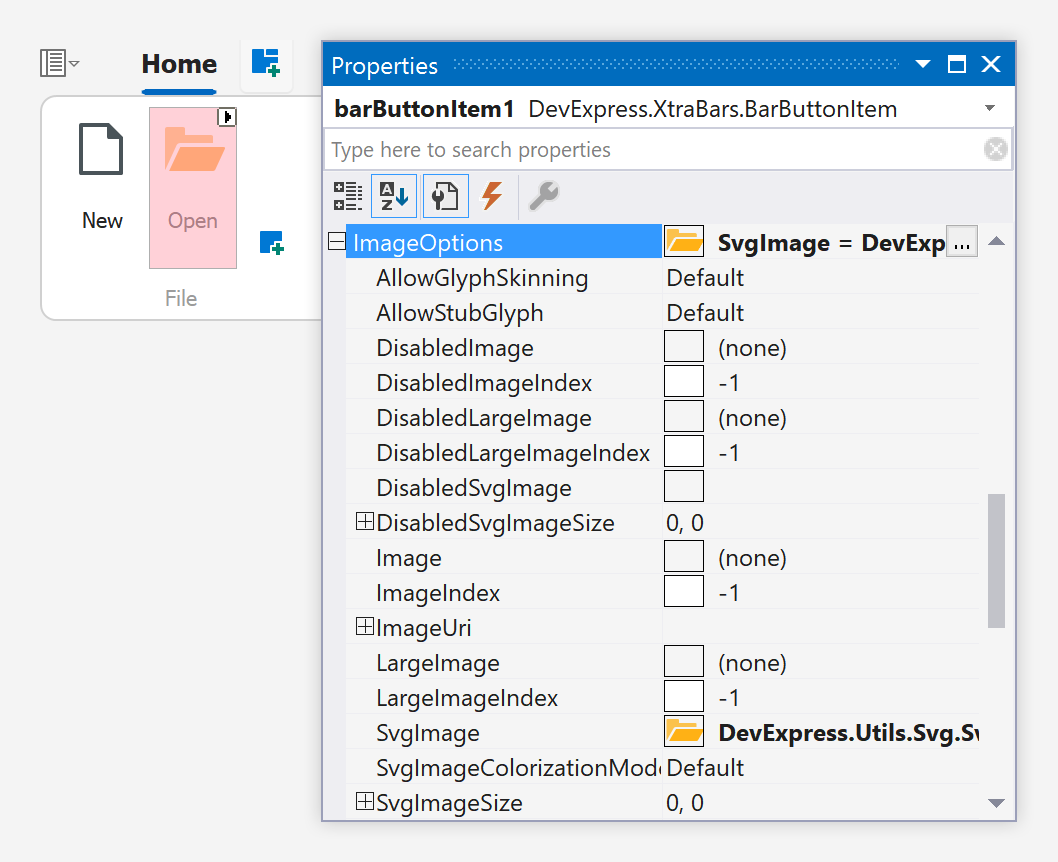1058x862 pixels.
Task: Expand the DisabledSvgImageSize property
Action: [x=365, y=522]
